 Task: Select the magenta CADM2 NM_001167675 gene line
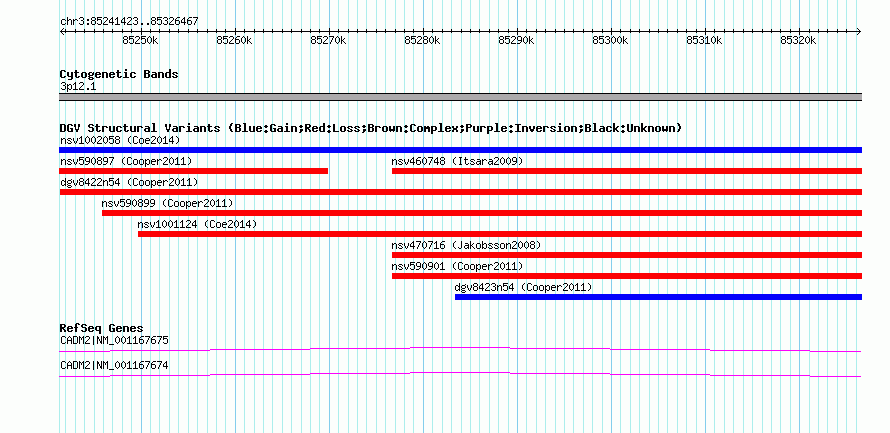460,350
